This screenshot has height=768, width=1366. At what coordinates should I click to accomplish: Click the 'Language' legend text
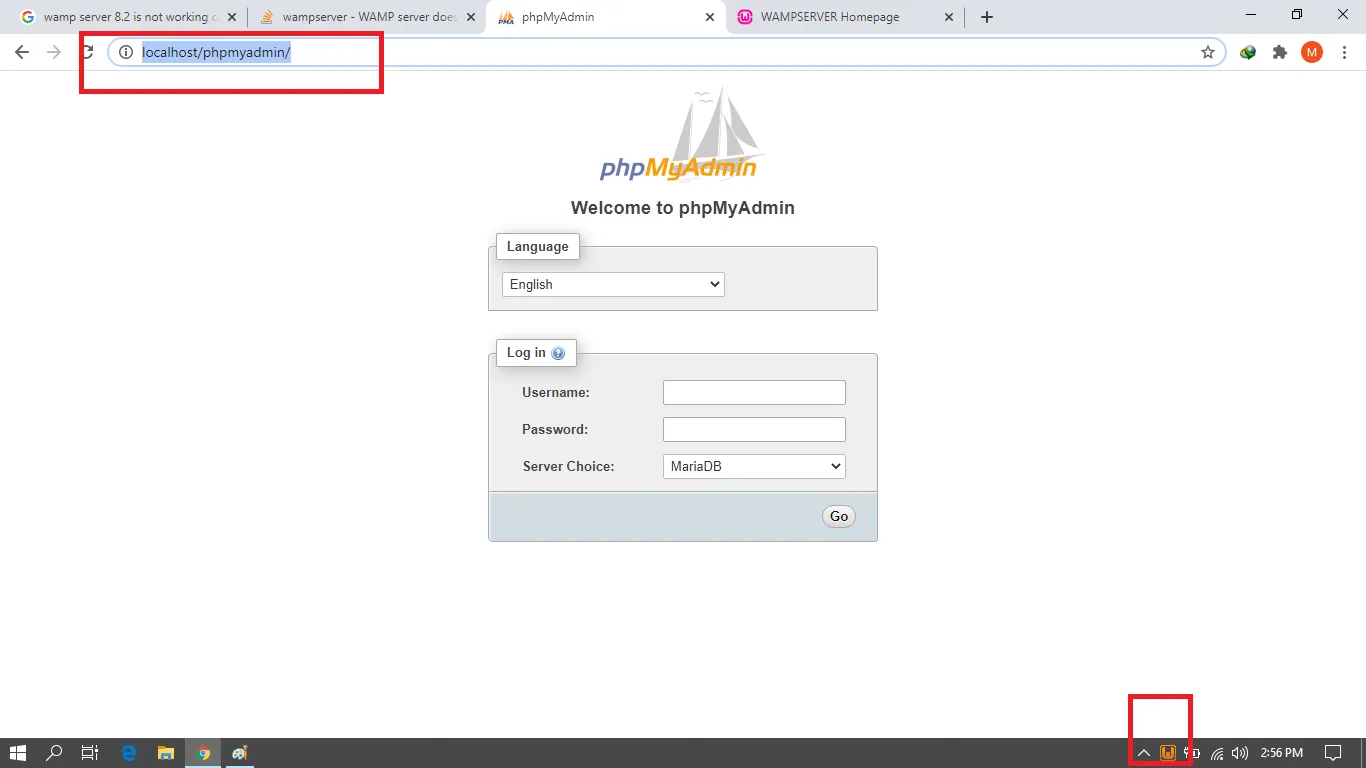tap(537, 247)
